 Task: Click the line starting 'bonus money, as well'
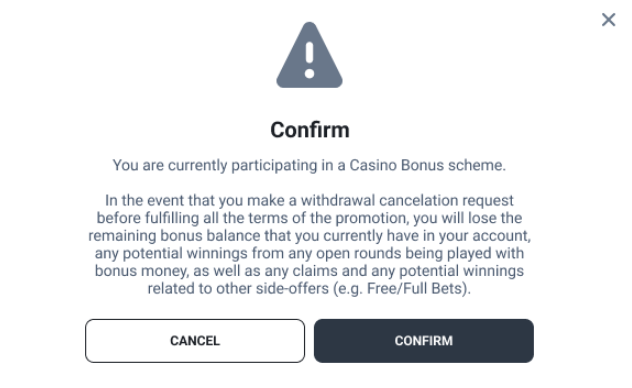click(309, 271)
